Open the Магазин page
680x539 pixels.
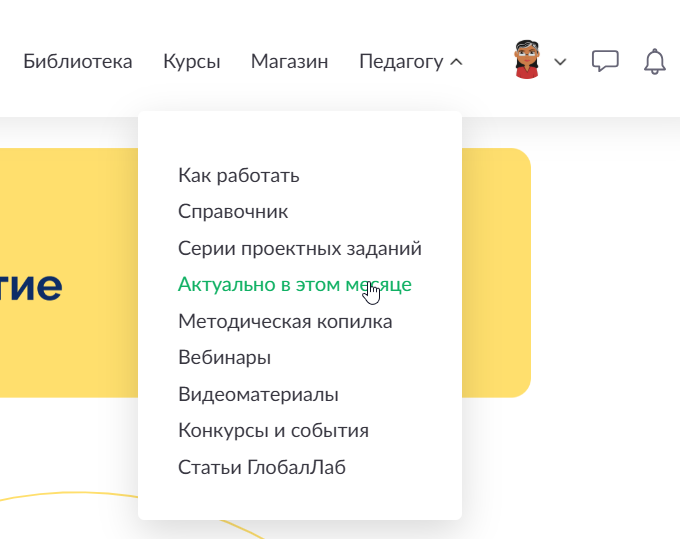click(289, 61)
